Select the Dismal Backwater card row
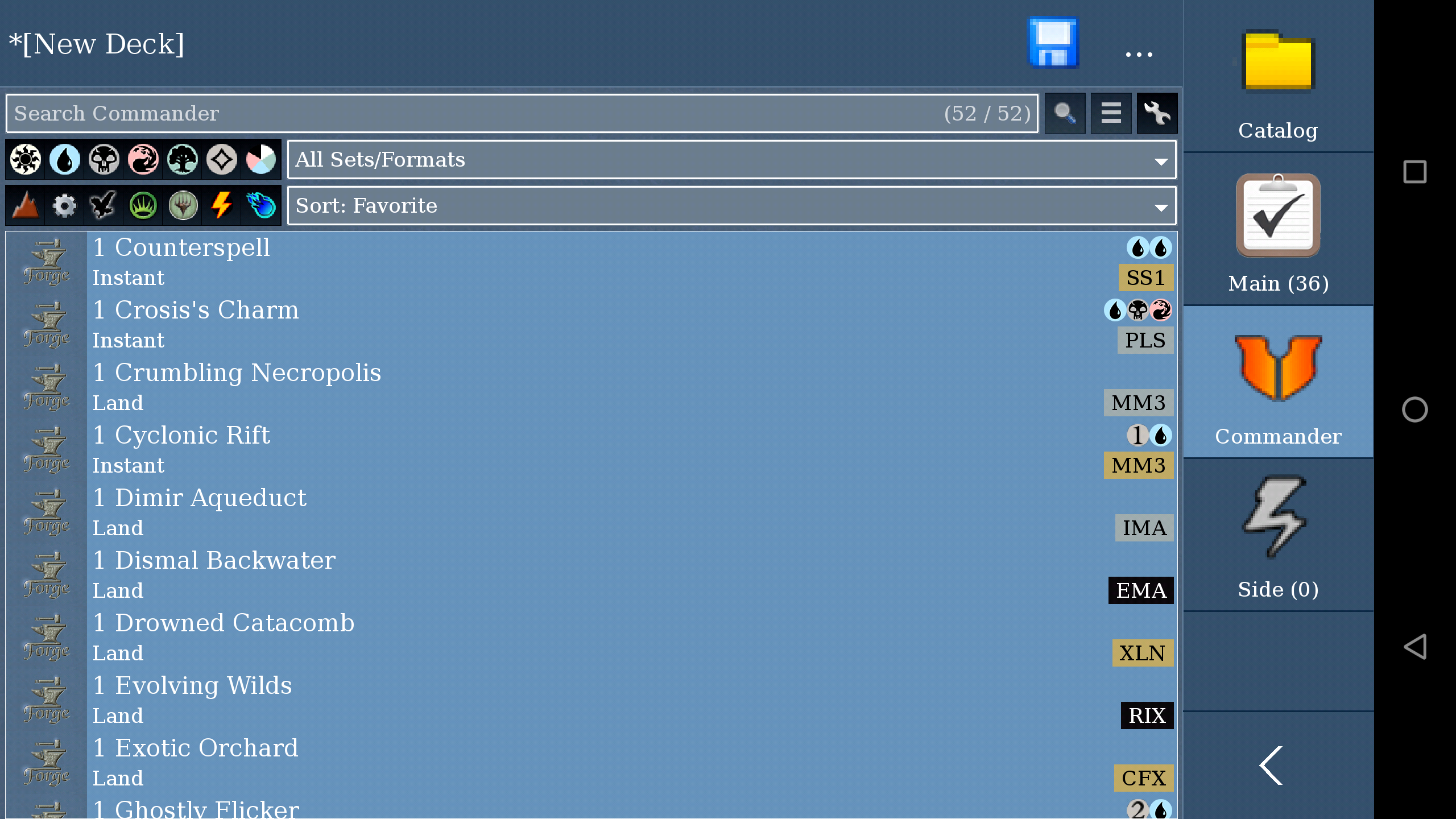This screenshot has height=819, width=1456. point(591,575)
